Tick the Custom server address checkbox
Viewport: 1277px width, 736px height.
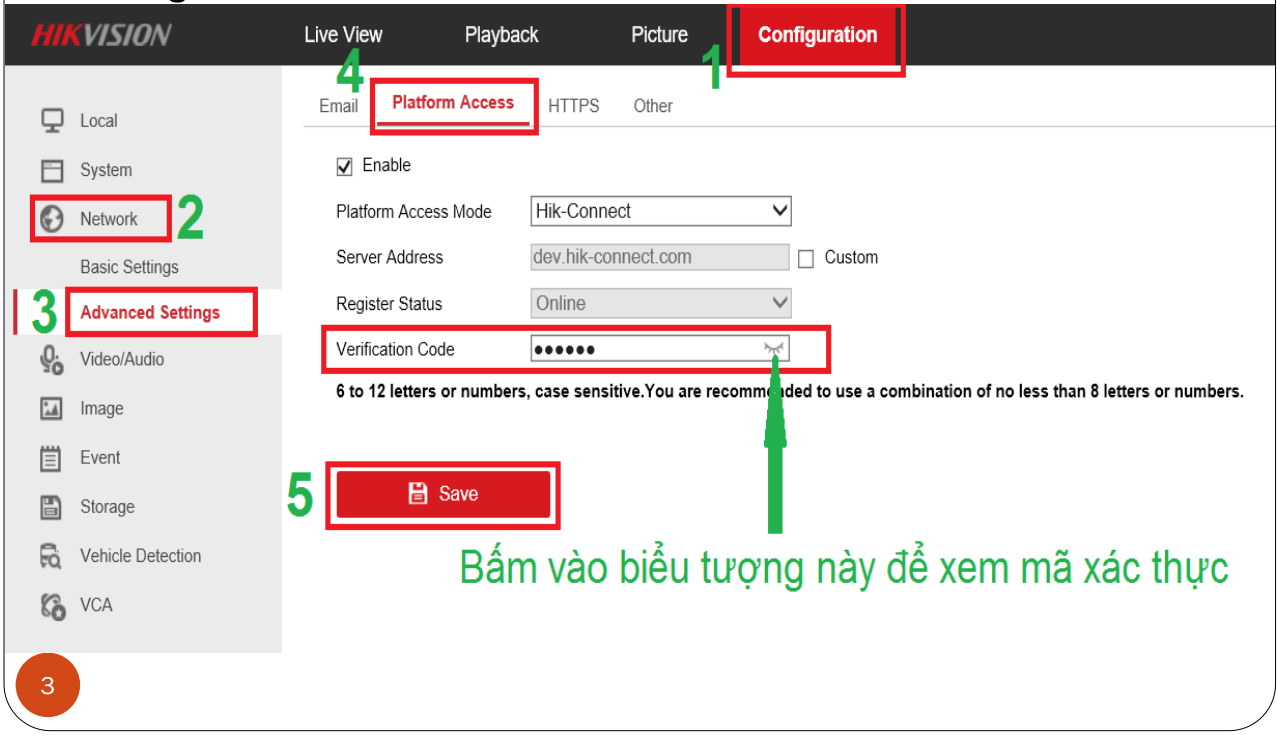[806, 258]
